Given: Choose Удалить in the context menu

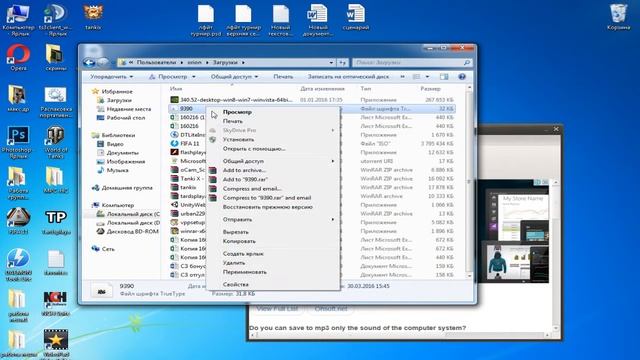Looking at the screenshot, I should tap(273, 263).
